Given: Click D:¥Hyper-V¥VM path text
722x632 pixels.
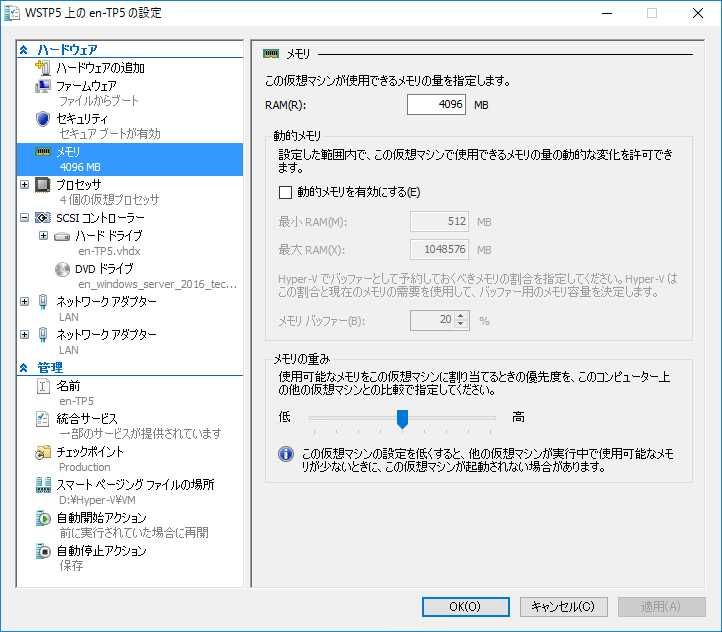Looking at the screenshot, I should tap(97, 500).
